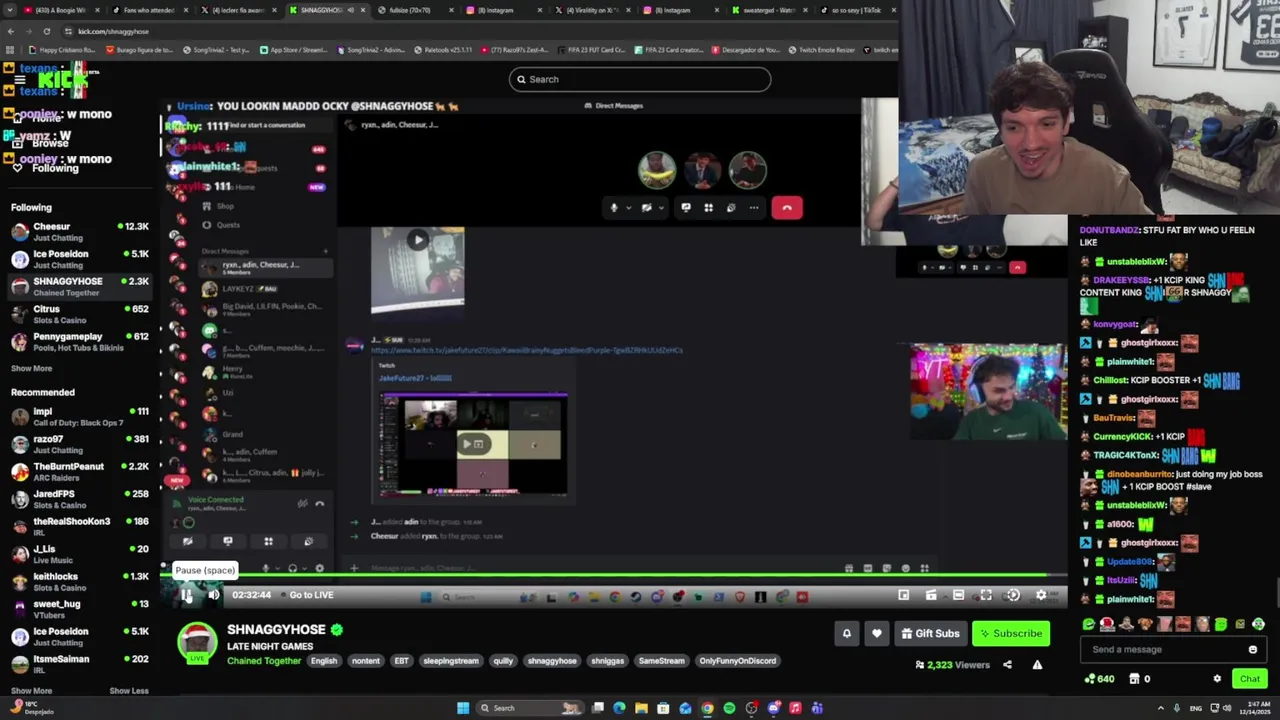Image resolution: width=1280 pixels, height=720 pixels.
Task: Open sweet_hug recommended channel
Action: [x=80, y=609]
